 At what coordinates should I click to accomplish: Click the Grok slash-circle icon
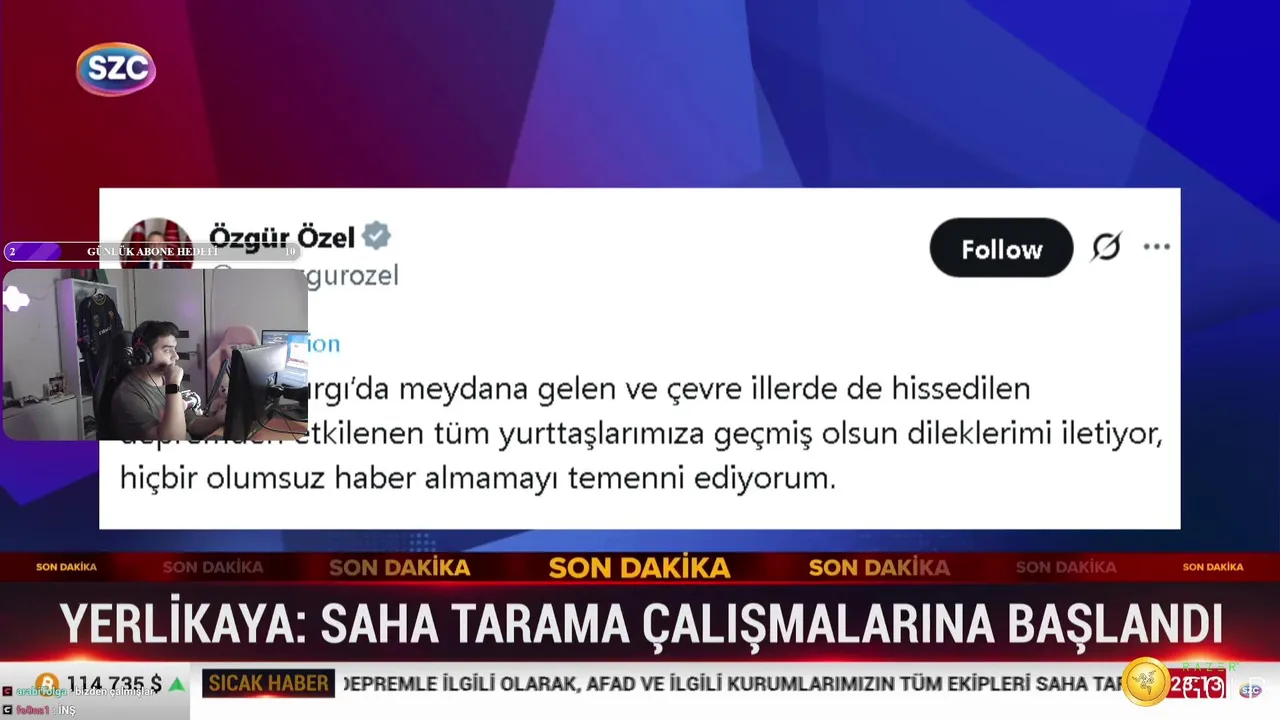[1106, 246]
